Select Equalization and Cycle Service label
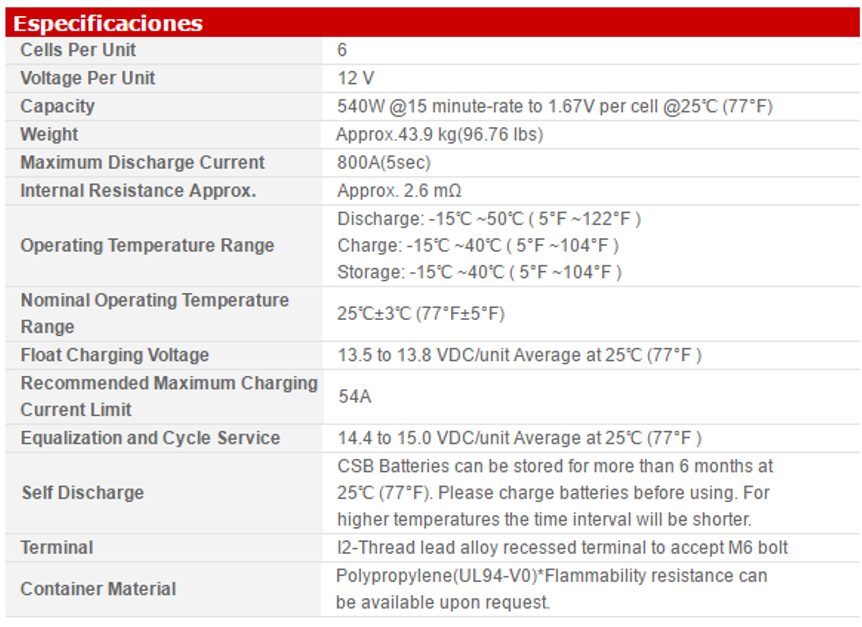Screen dimensions: 862x627 pos(150,438)
